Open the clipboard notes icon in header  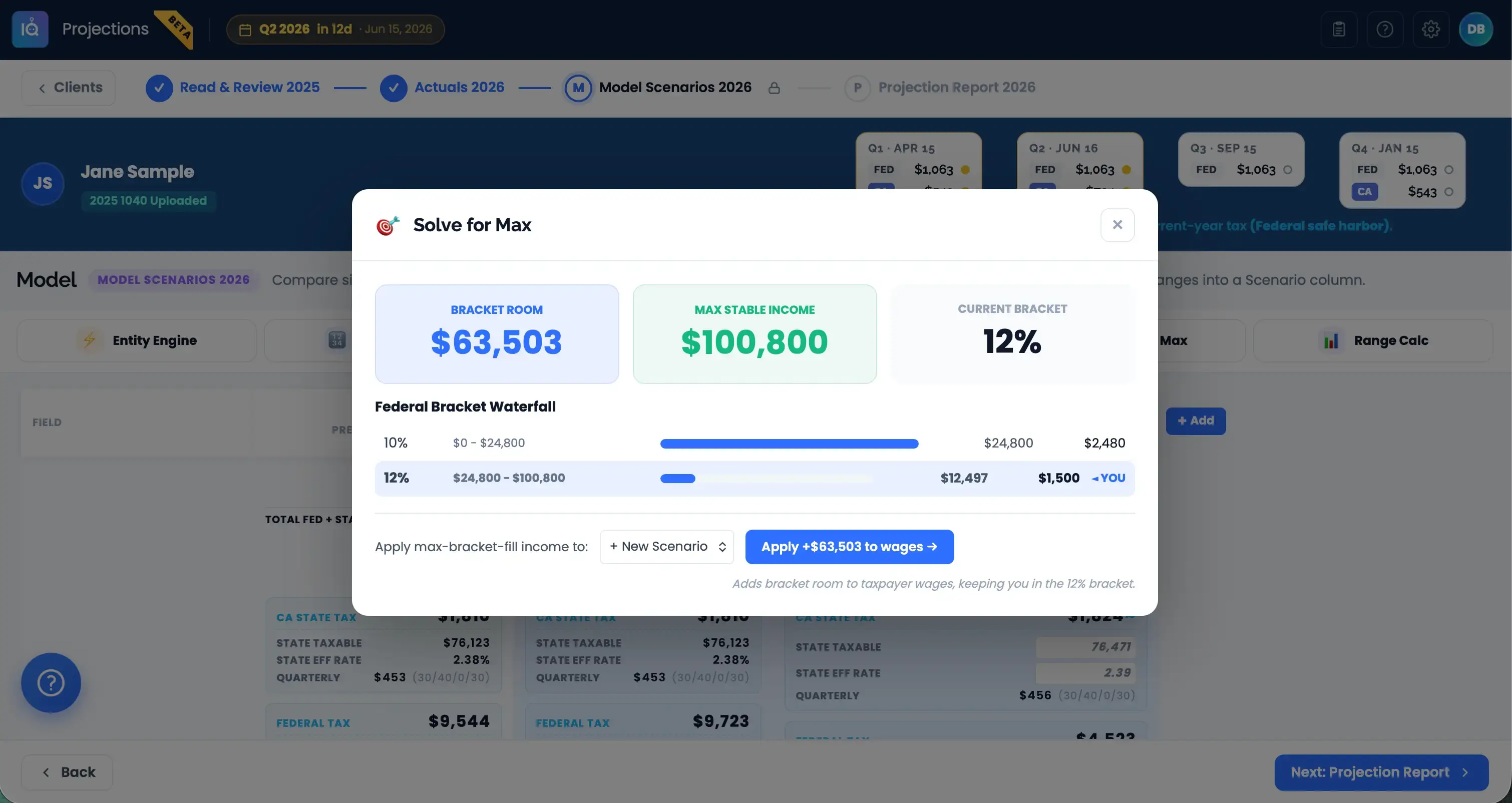[x=1339, y=29]
